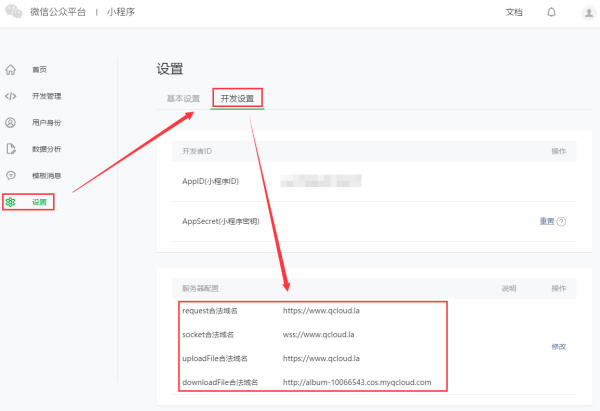Click the code brackets 开发管理 icon
Image resolution: width=600 pixels, height=411 pixels.
(11, 96)
